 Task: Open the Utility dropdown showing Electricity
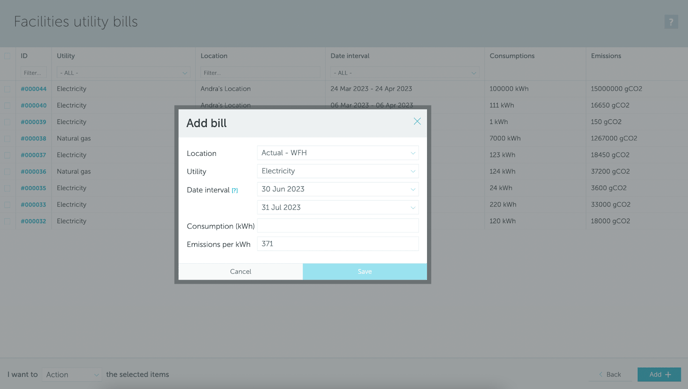pos(337,171)
